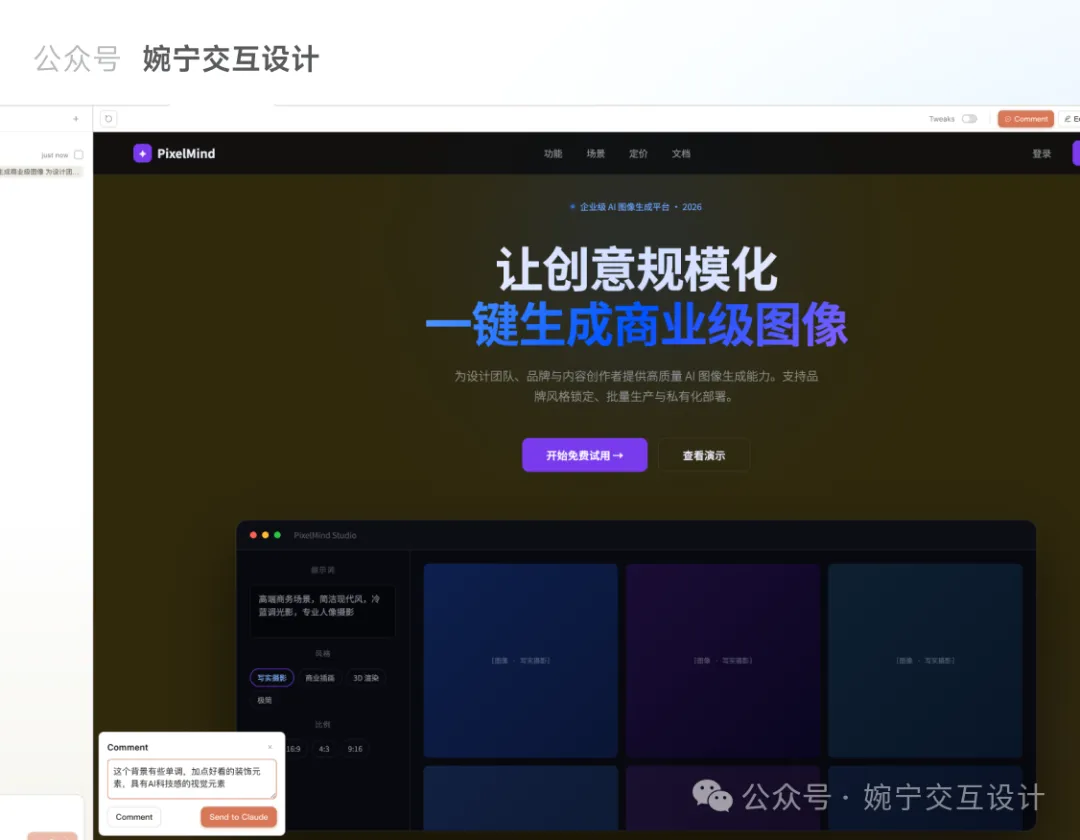
Task: Click the first generated image thumbnail in Studio
Action: 520,660
